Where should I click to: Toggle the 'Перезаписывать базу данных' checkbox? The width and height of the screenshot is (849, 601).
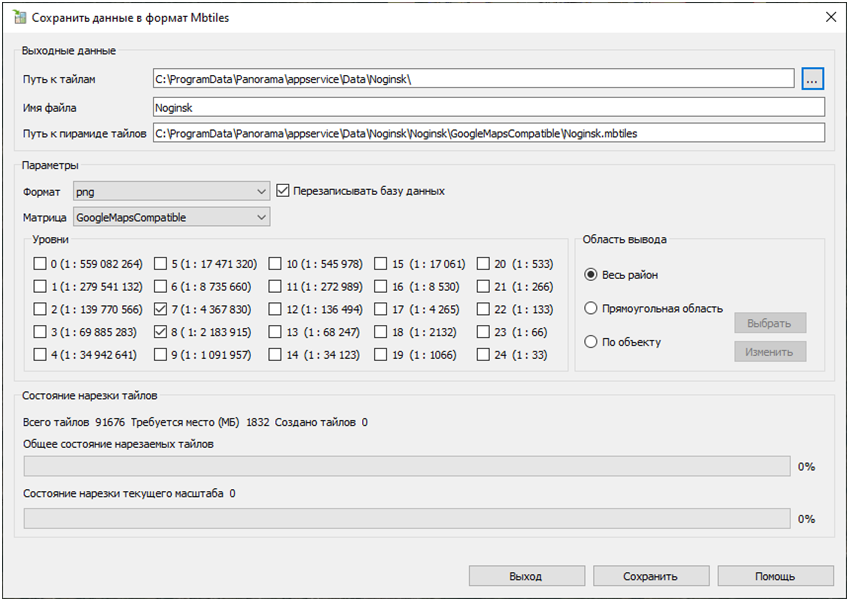283,190
